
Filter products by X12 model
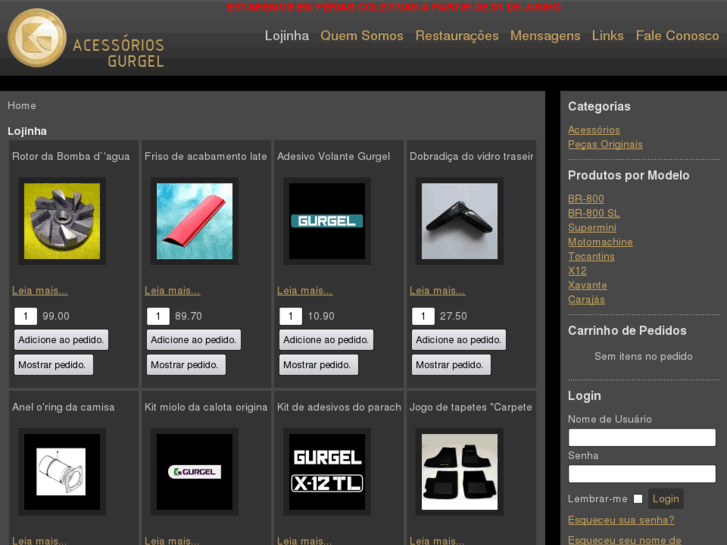[x=577, y=270]
